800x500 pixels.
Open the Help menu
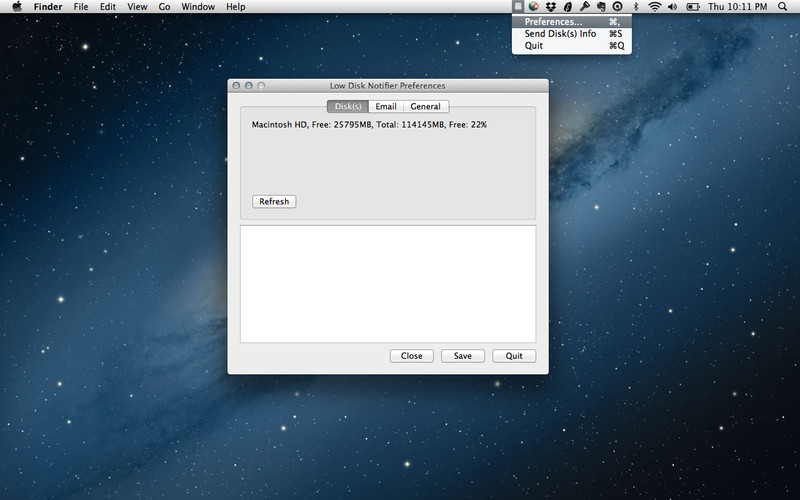click(236, 7)
